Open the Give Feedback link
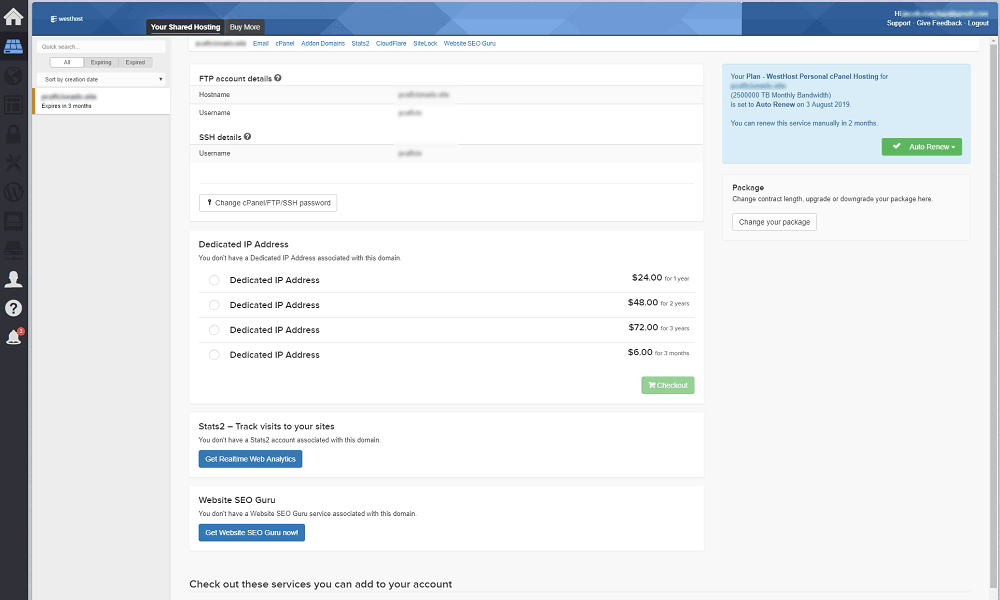The width and height of the screenshot is (1000, 600). pyautogui.click(x=939, y=23)
